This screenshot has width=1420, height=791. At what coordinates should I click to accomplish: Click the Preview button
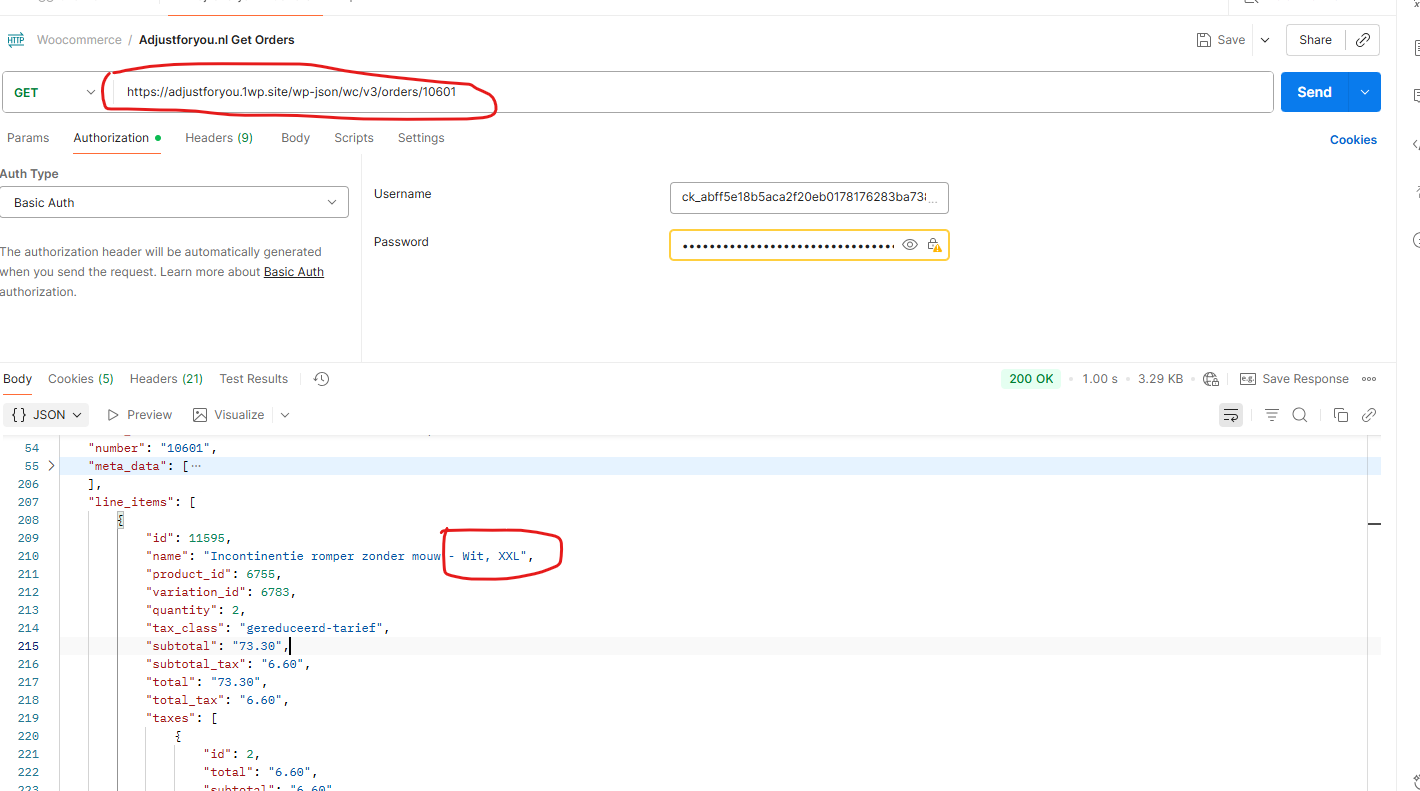tap(139, 415)
